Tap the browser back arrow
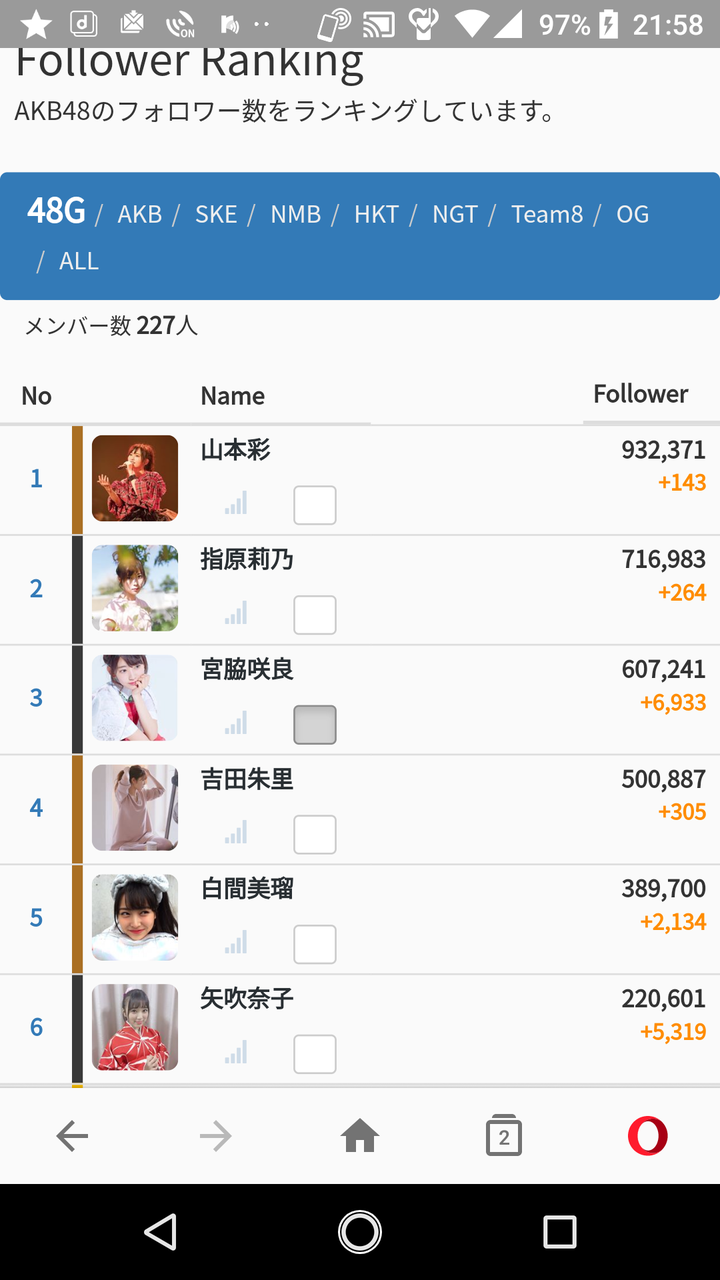 (72, 1136)
